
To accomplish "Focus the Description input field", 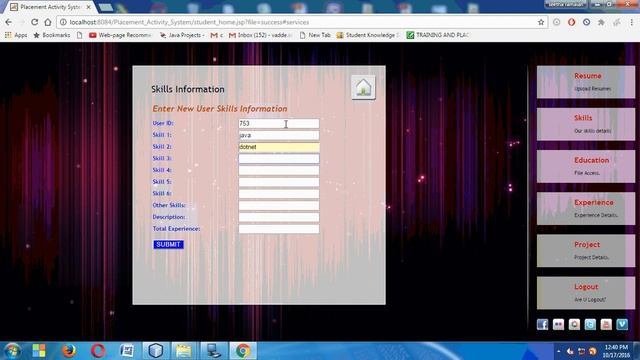I will pos(279,217).
